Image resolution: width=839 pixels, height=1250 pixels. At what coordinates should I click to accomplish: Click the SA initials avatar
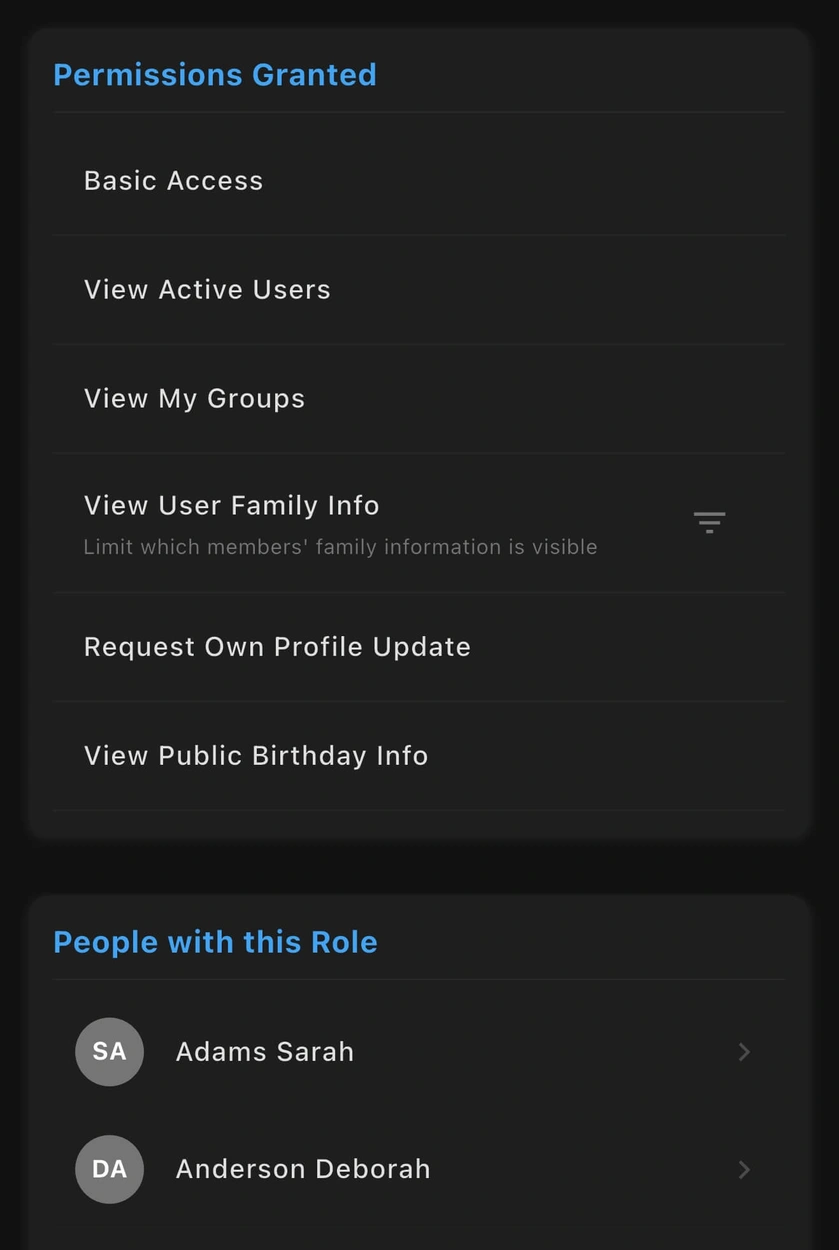109,1052
